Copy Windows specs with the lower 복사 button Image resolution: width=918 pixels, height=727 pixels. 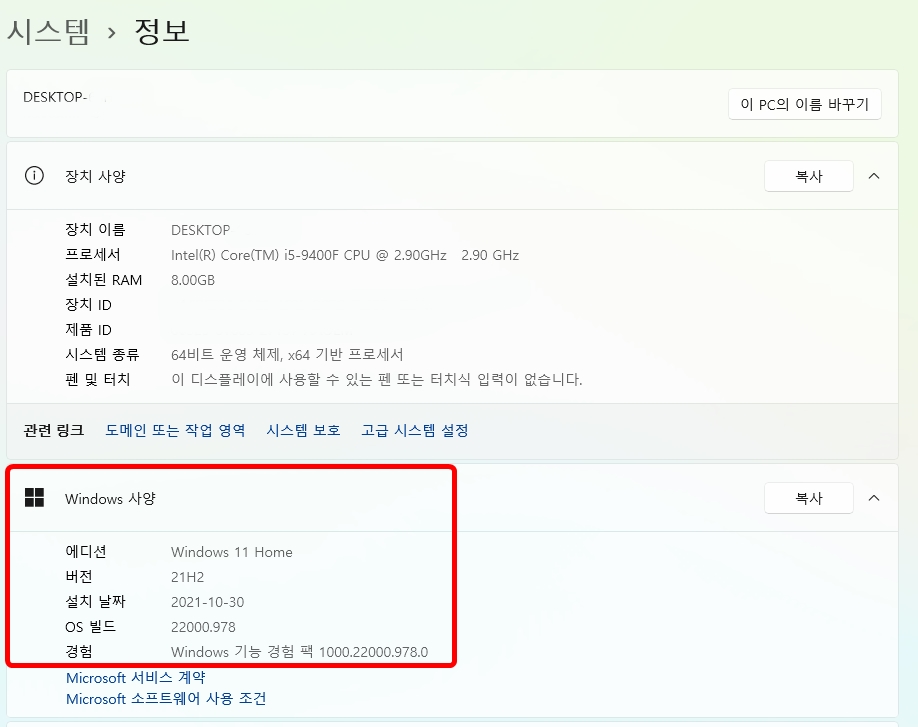coord(809,497)
